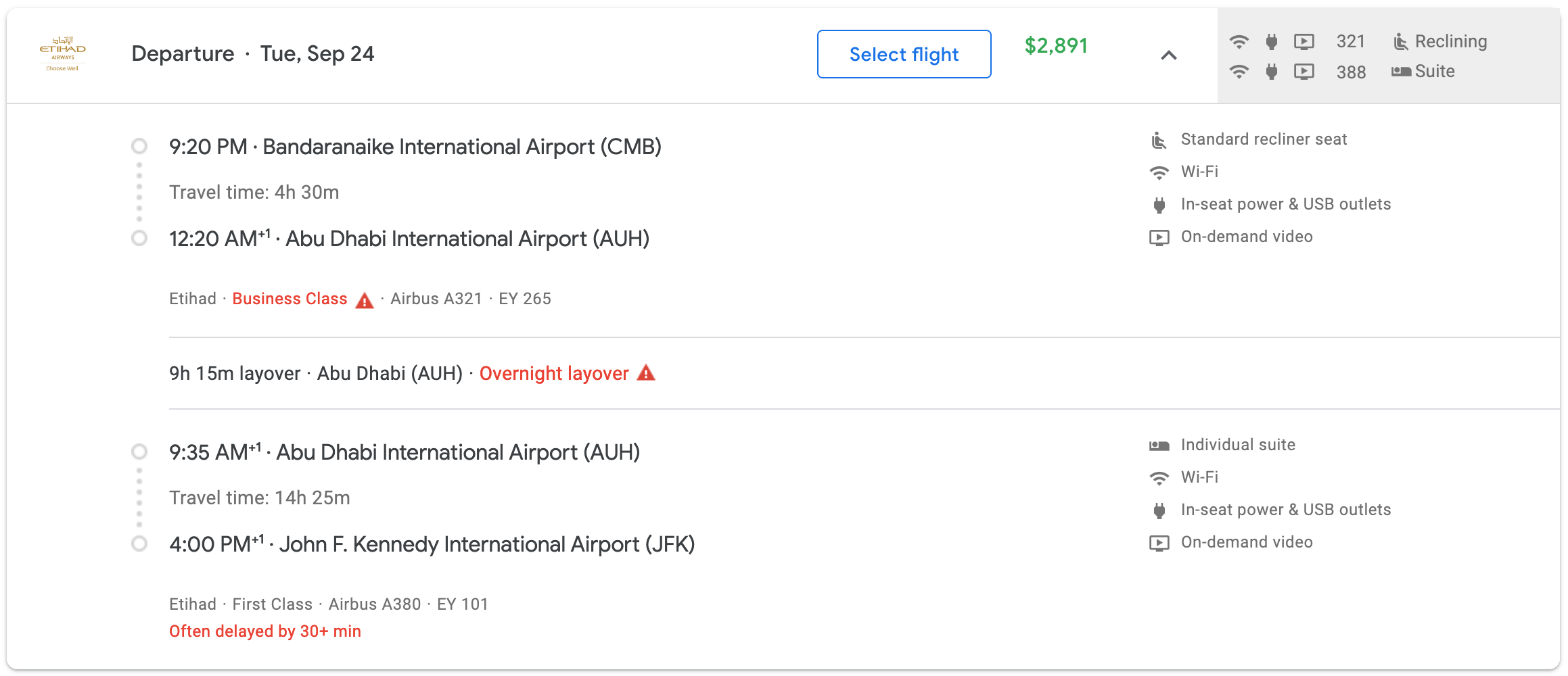
Task: Click the Overnight layover warning triangle icon
Action: point(646,373)
